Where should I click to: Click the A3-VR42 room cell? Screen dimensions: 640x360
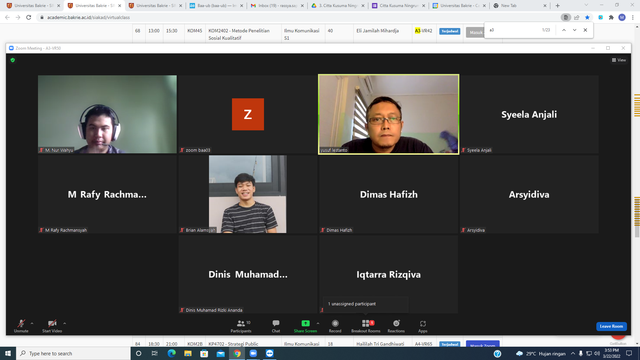pos(423,31)
